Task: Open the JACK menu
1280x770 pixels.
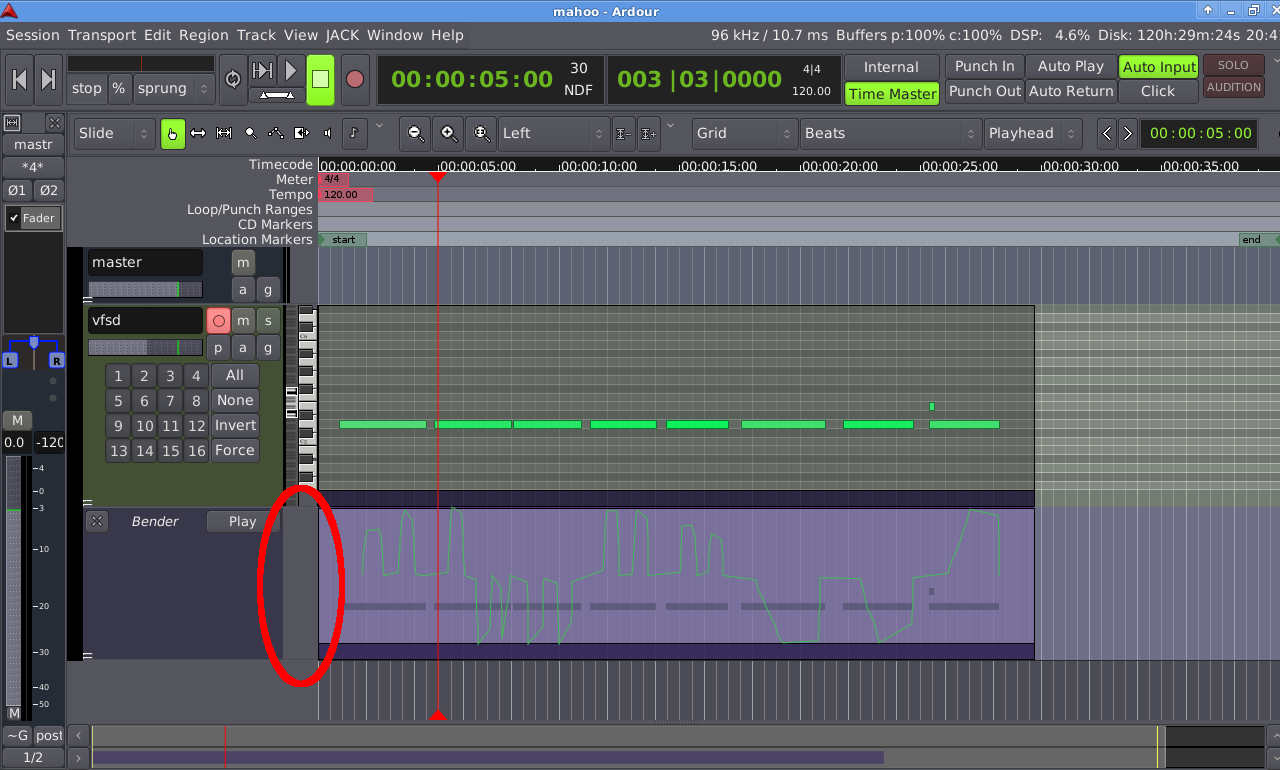Action: coord(342,35)
